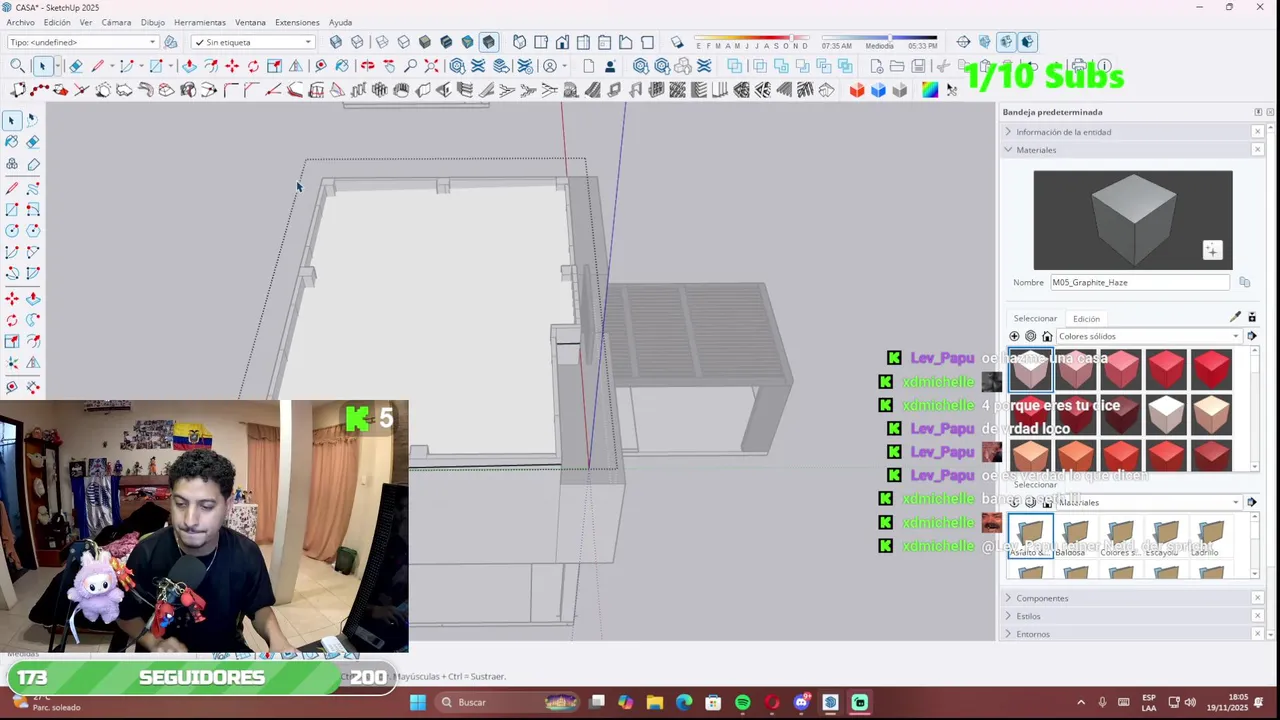Switch to the Seleccionar tab in Materiales
The image size is (1280, 720).
(1035, 318)
